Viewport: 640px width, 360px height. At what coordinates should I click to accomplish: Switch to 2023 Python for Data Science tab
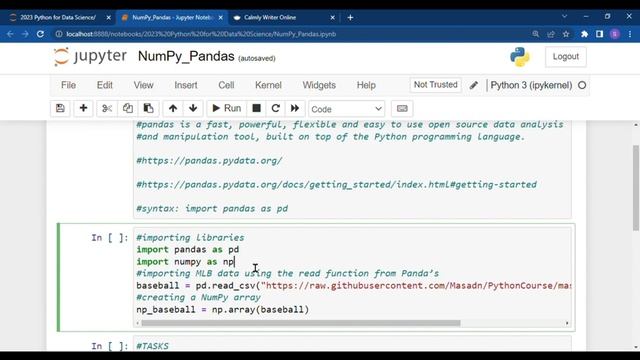click(x=57, y=18)
